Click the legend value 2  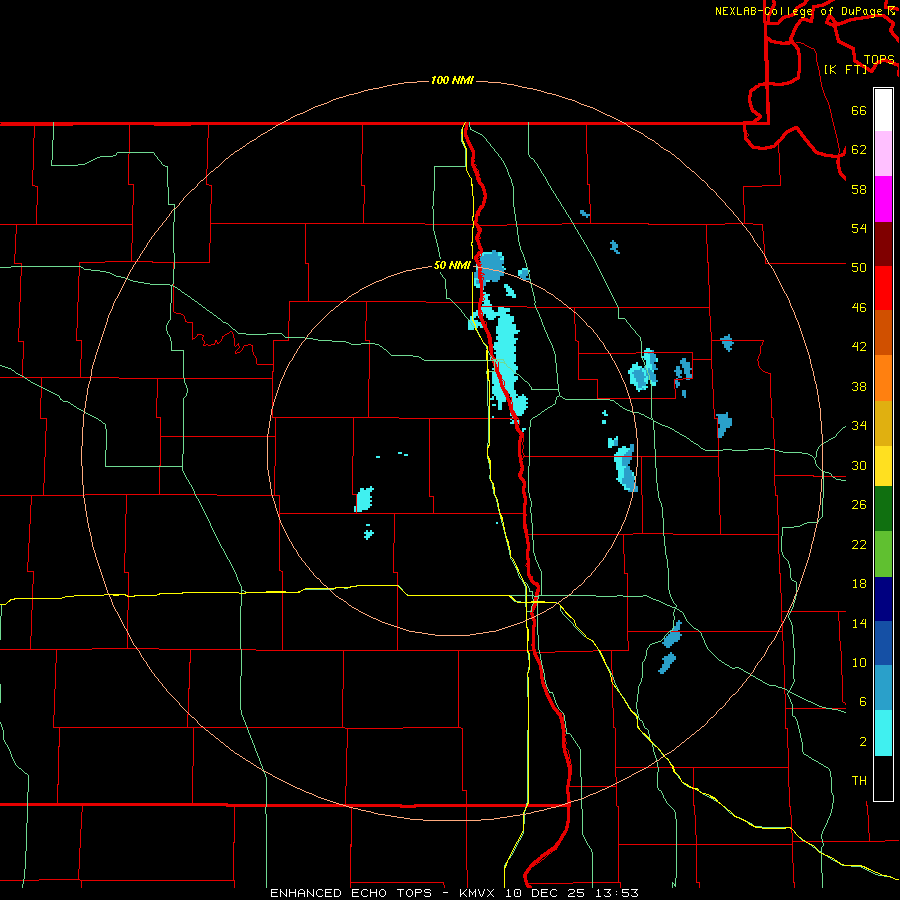pos(863,742)
